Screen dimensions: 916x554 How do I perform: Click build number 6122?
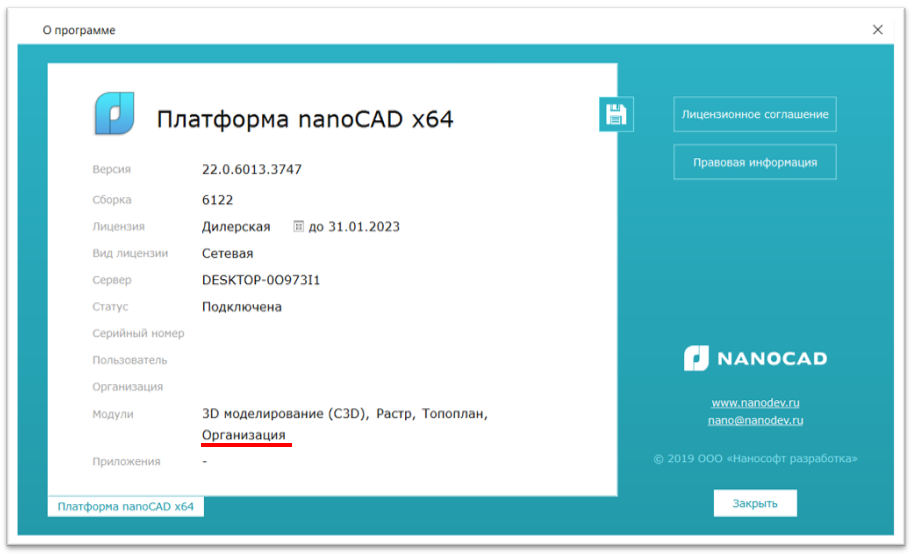217,200
